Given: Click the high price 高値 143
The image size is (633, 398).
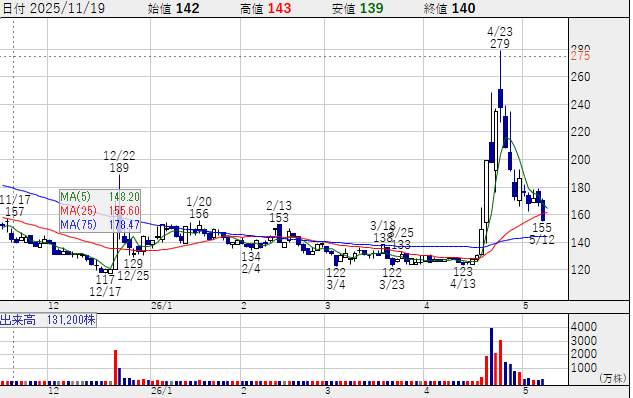Looking at the screenshot, I should click(265, 8).
